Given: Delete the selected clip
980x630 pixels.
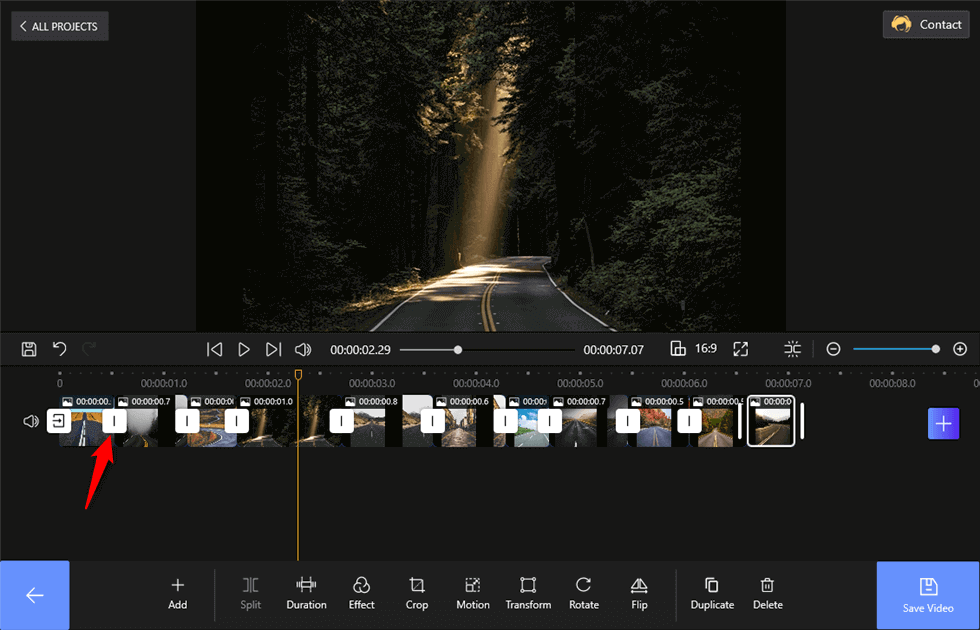Looking at the screenshot, I should point(768,594).
